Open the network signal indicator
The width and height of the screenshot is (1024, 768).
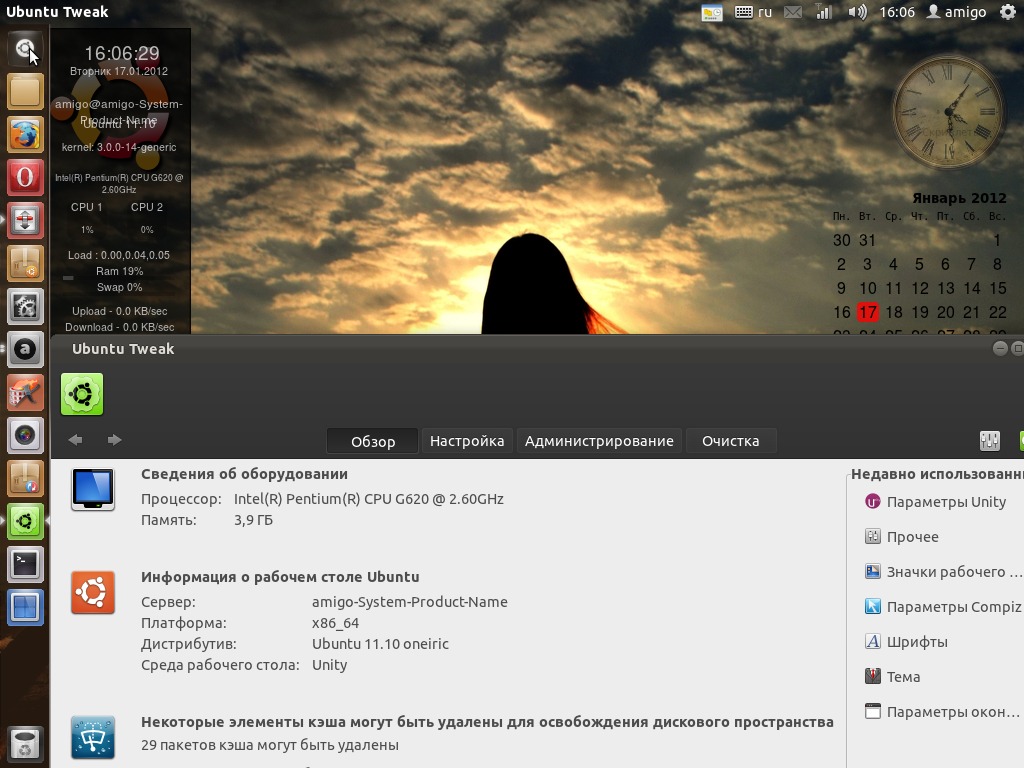[x=824, y=12]
